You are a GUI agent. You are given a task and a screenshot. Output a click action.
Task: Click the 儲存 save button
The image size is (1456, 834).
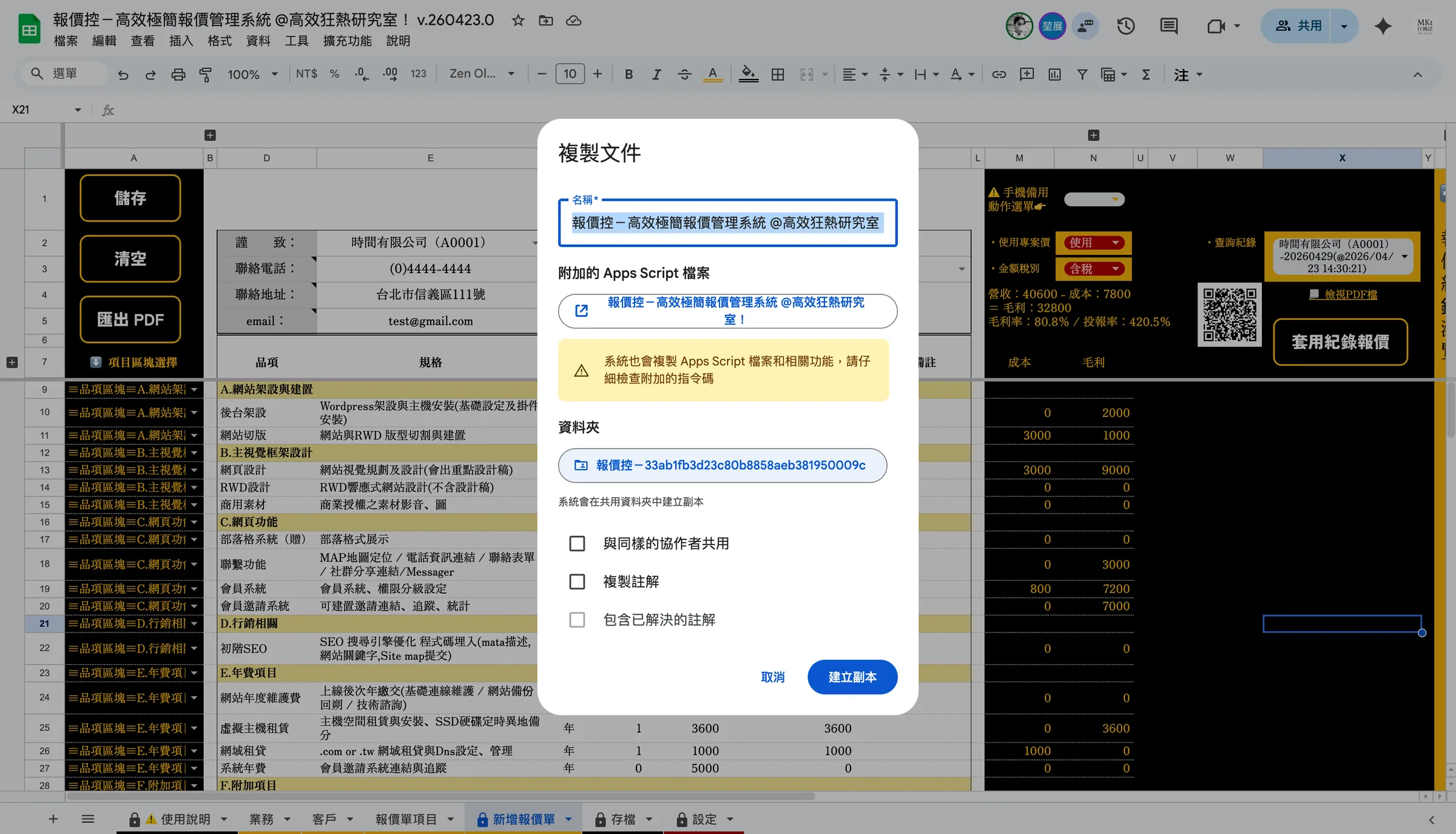click(130, 198)
